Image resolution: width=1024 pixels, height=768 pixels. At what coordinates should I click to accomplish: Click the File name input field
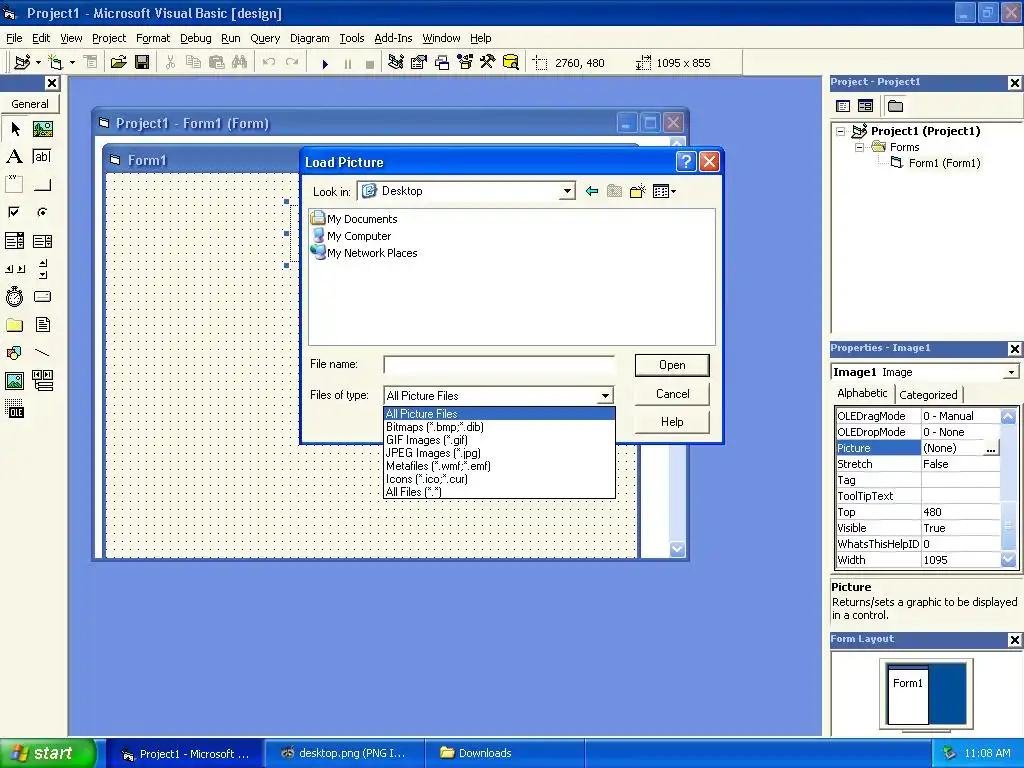499,365
